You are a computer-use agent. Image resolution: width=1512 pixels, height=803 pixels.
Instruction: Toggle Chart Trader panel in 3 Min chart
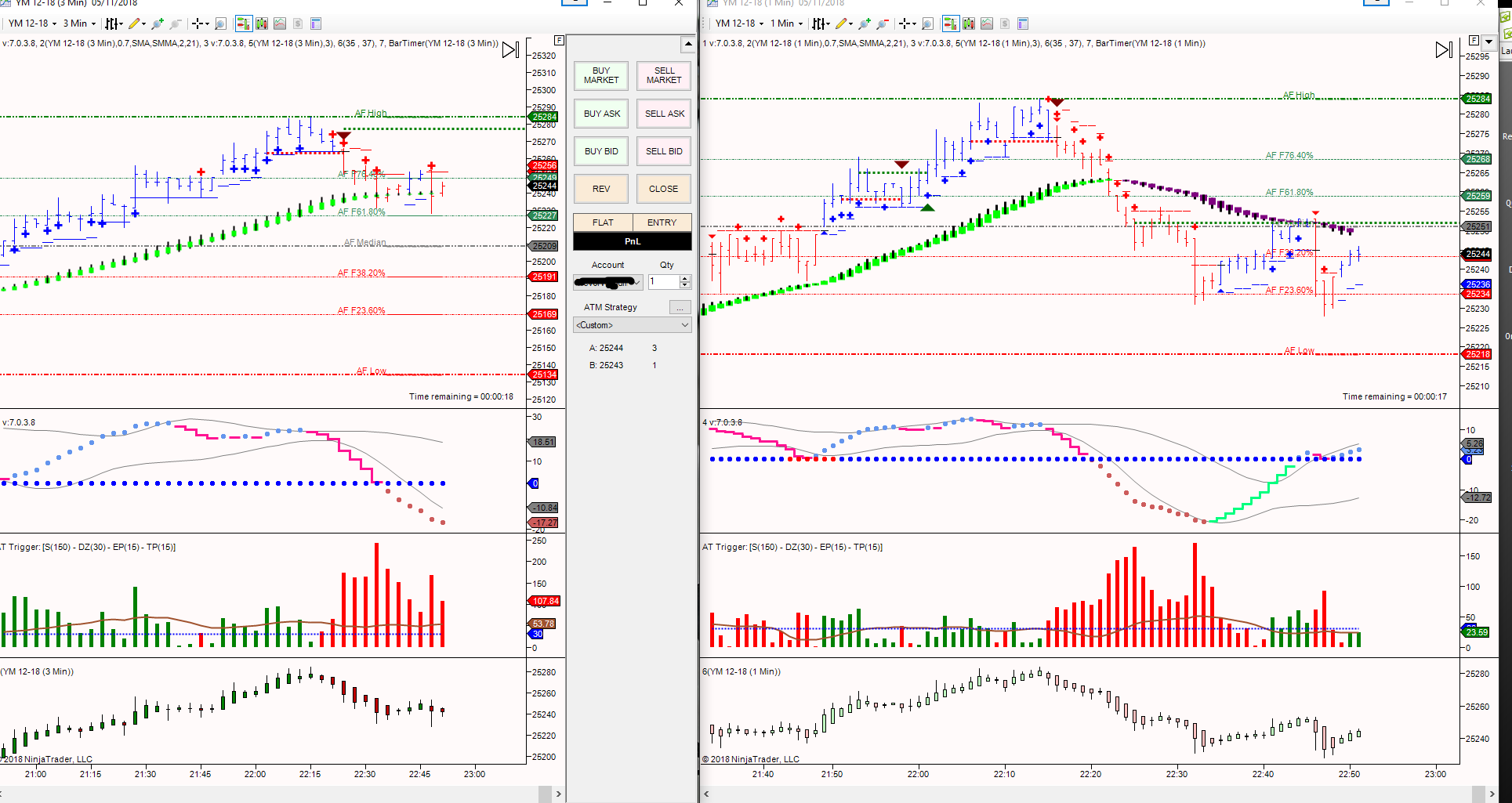[244, 24]
